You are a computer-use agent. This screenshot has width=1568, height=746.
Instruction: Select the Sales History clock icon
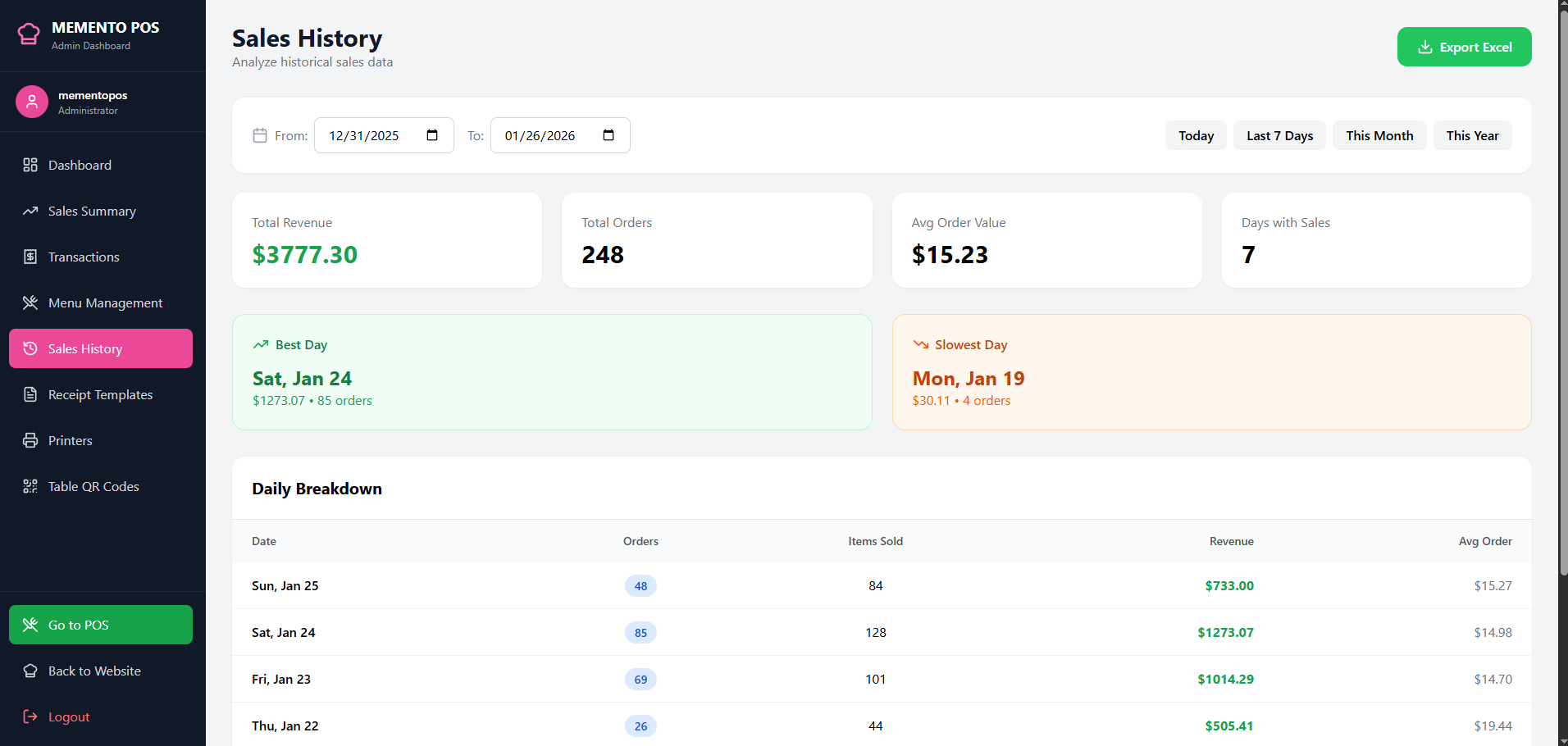[x=30, y=348]
